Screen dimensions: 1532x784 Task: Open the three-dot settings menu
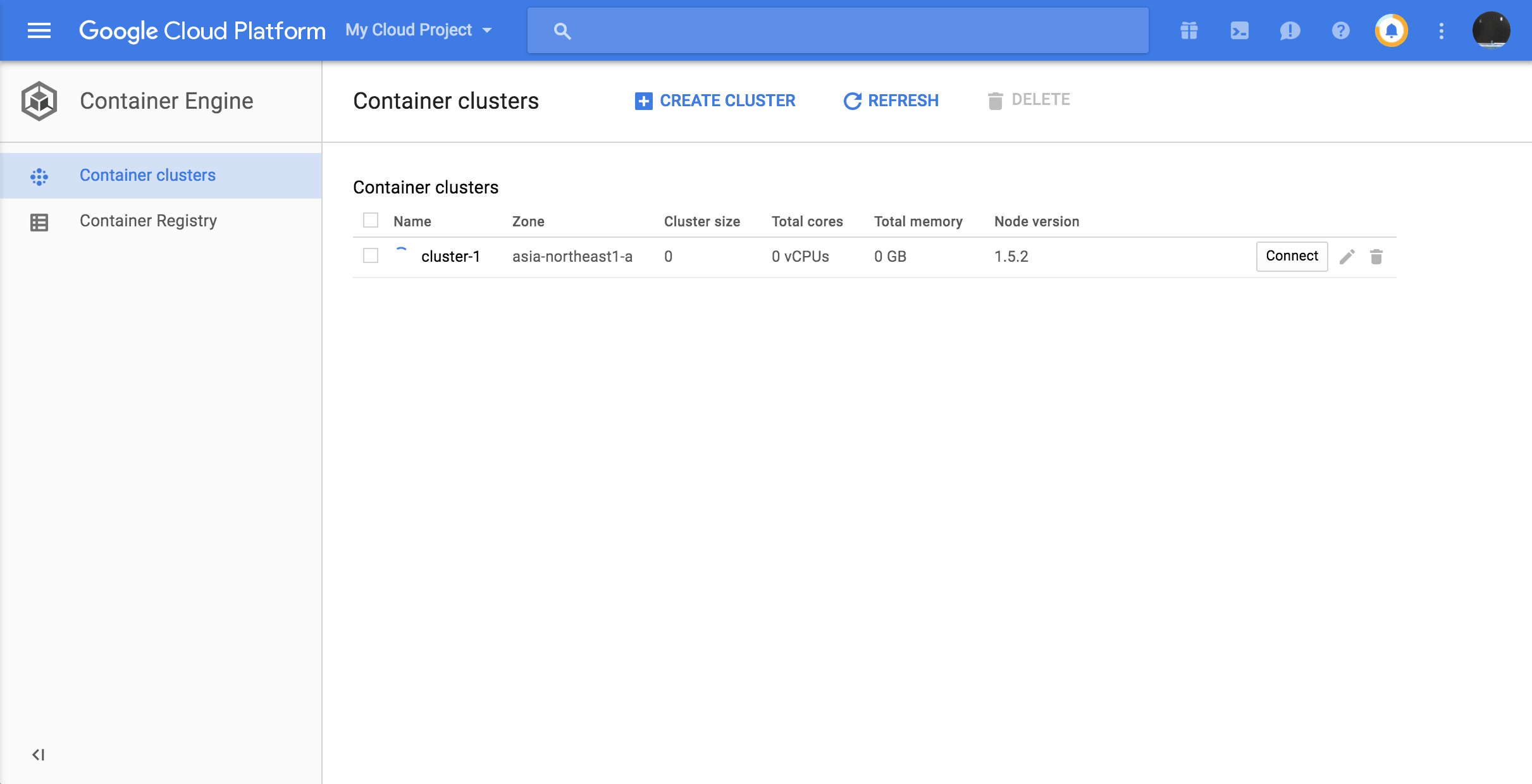click(x=1442, y=30)
